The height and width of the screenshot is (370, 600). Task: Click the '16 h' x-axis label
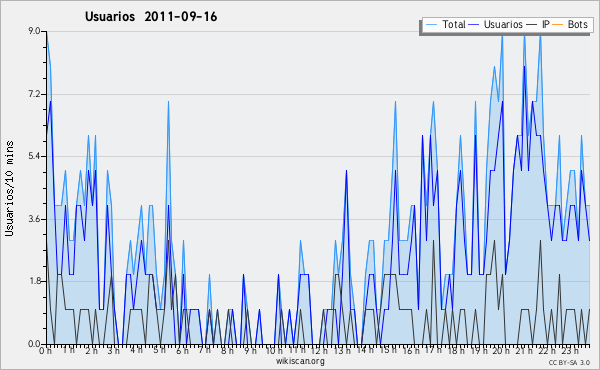(x=411, y=350)
